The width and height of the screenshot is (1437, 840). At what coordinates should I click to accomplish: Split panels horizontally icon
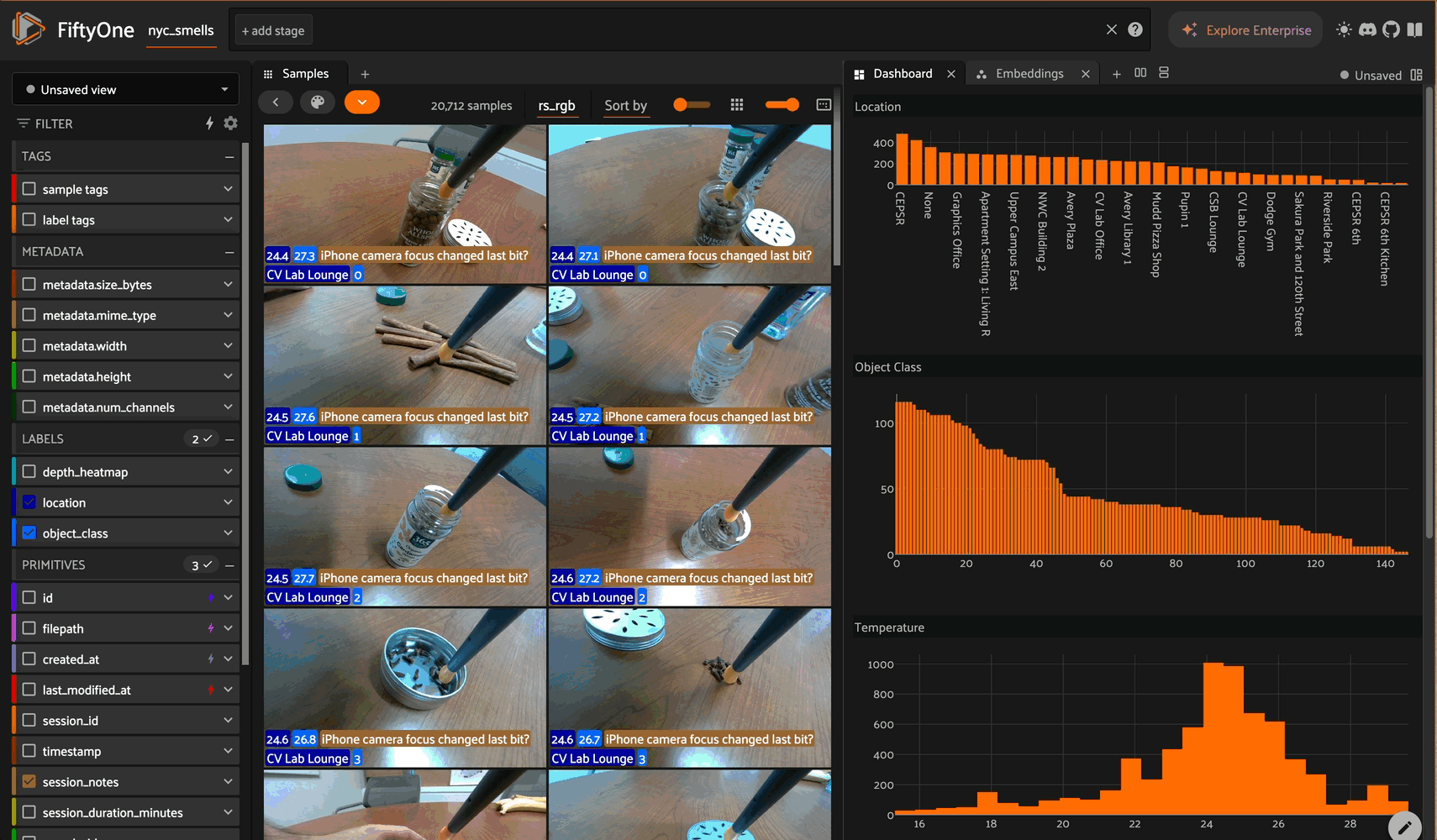1140,73
